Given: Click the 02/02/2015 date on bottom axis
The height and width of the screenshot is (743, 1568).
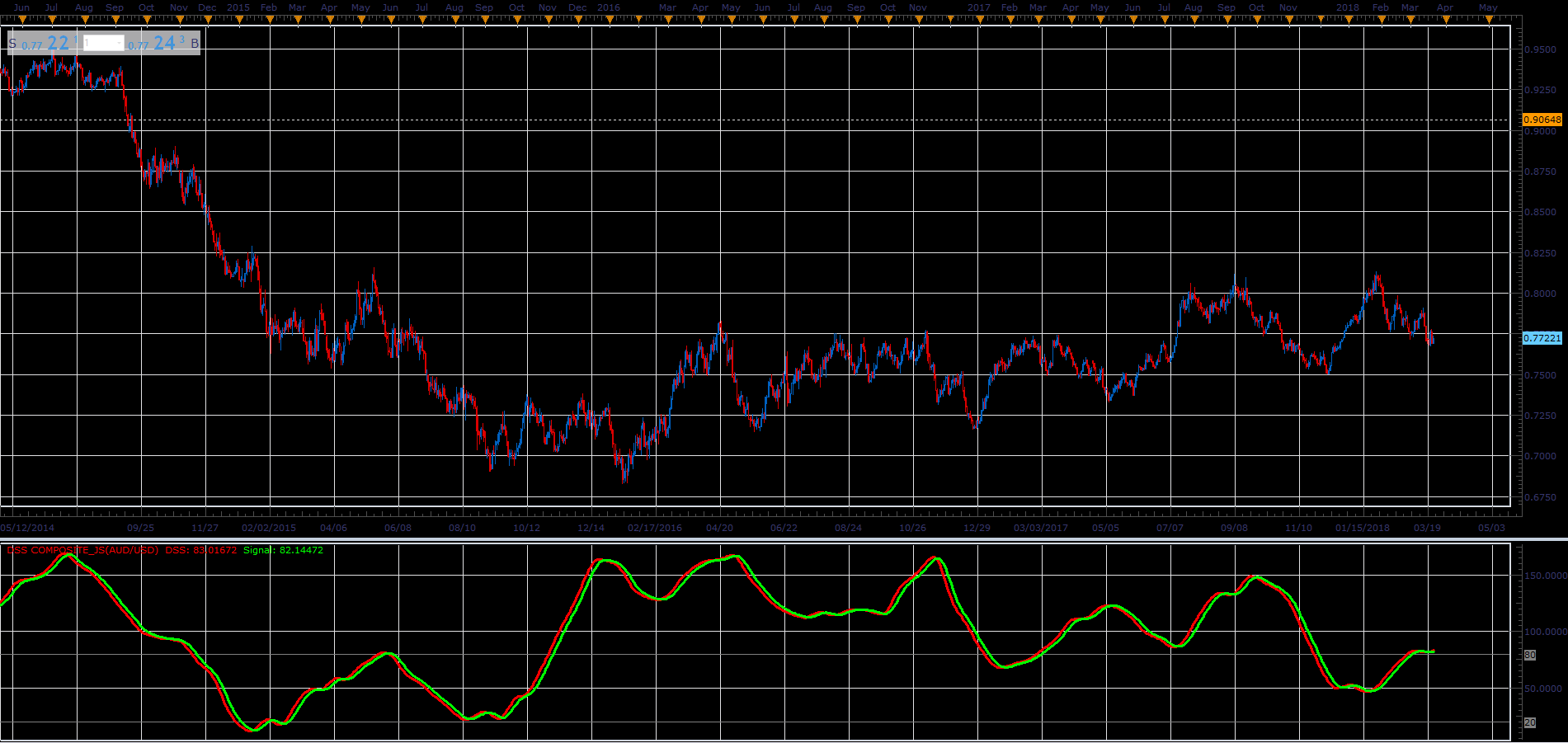Looking at the screenshot, I should point(269,528).
